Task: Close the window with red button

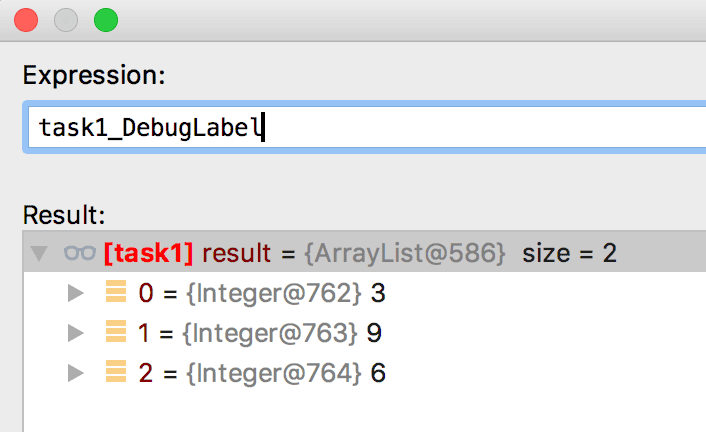Action: click(x=26, y=20)
